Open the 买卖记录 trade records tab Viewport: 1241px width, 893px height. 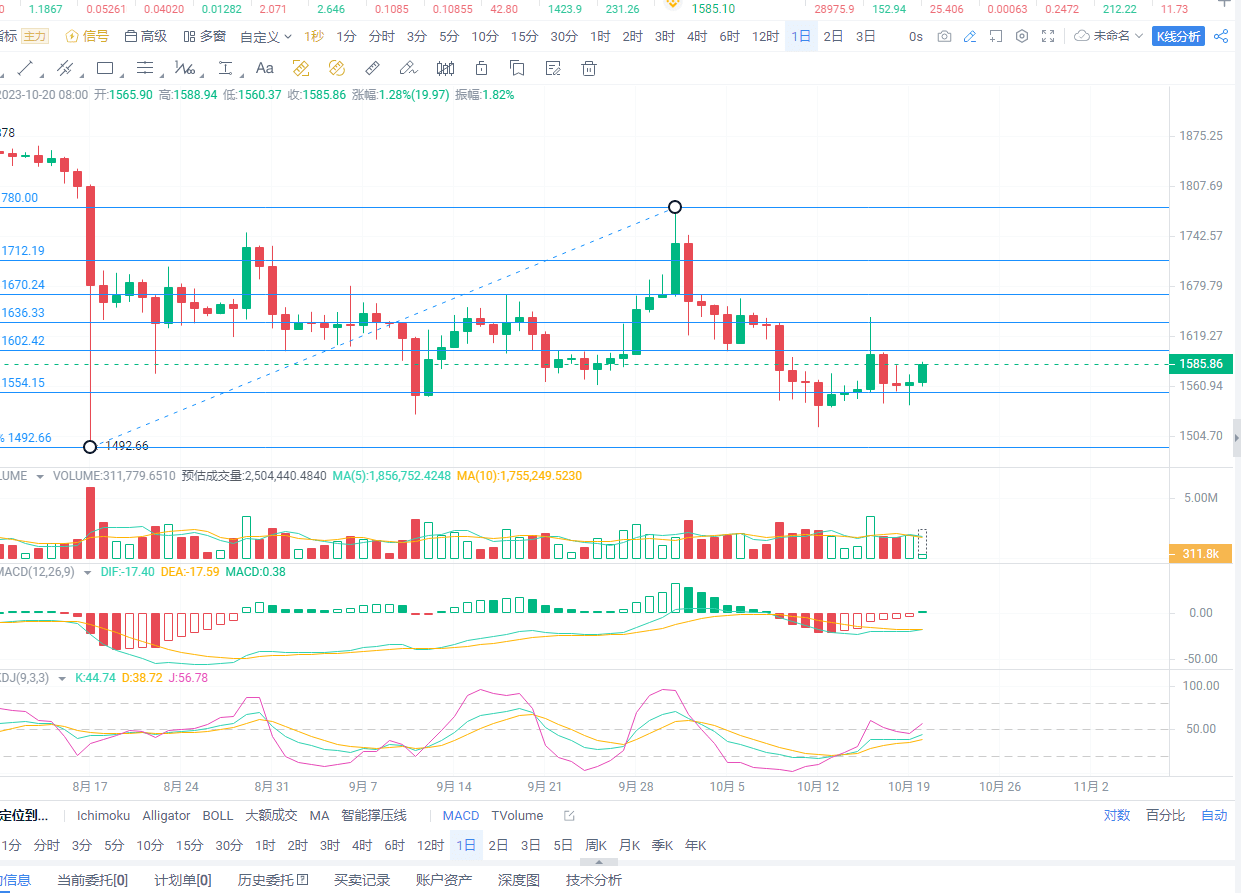(362, 880)
